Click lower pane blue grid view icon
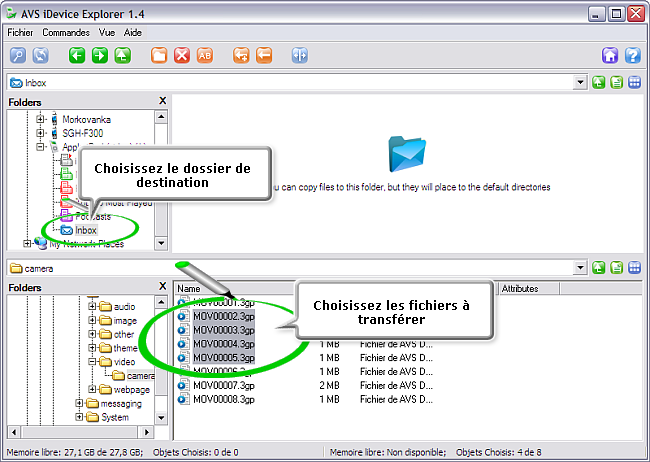The width and height of the screenshot is (650, 462). coord(635,268)
